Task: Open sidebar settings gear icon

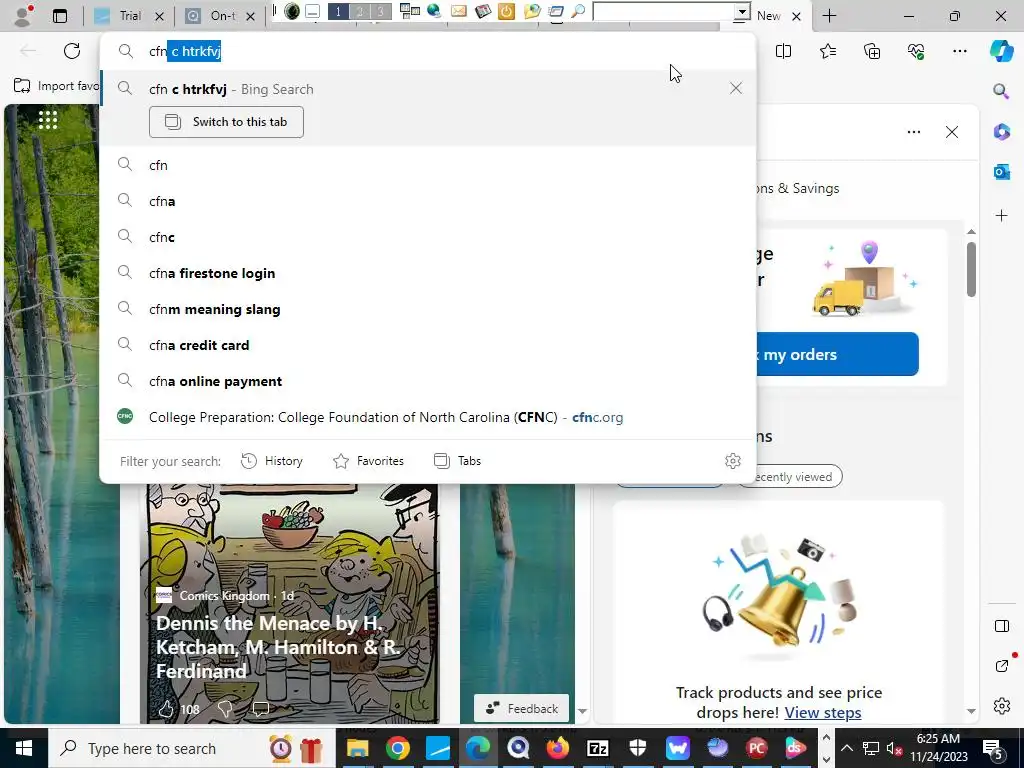Action: (x=1001, y=706)
